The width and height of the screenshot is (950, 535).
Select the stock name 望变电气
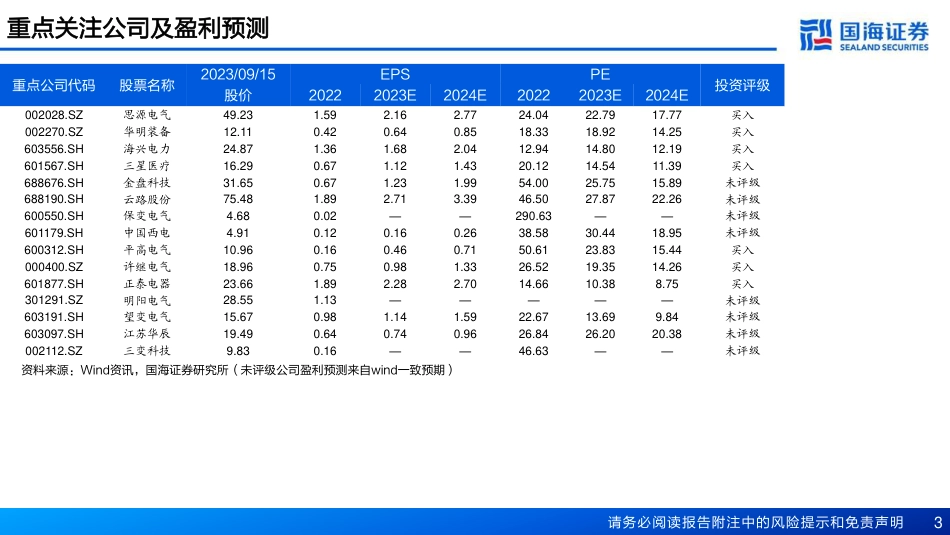[x=147, y=317]
